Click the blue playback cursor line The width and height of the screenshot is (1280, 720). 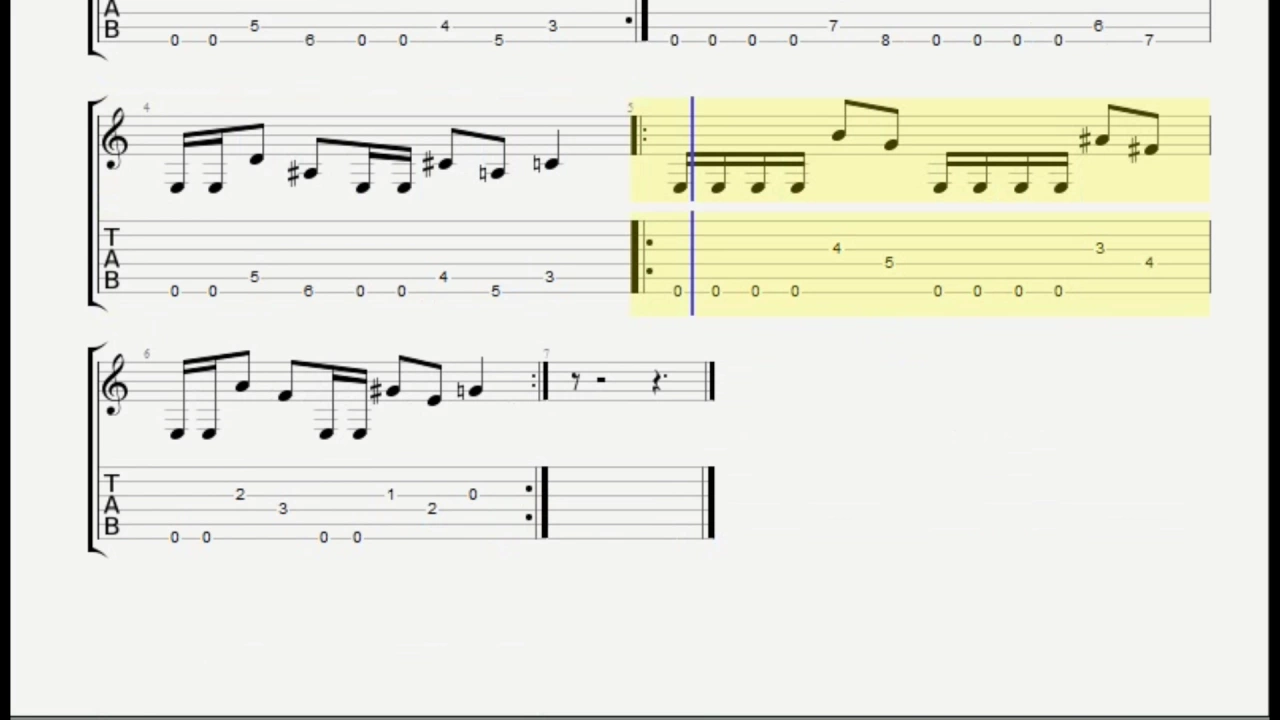pos(692,206)
